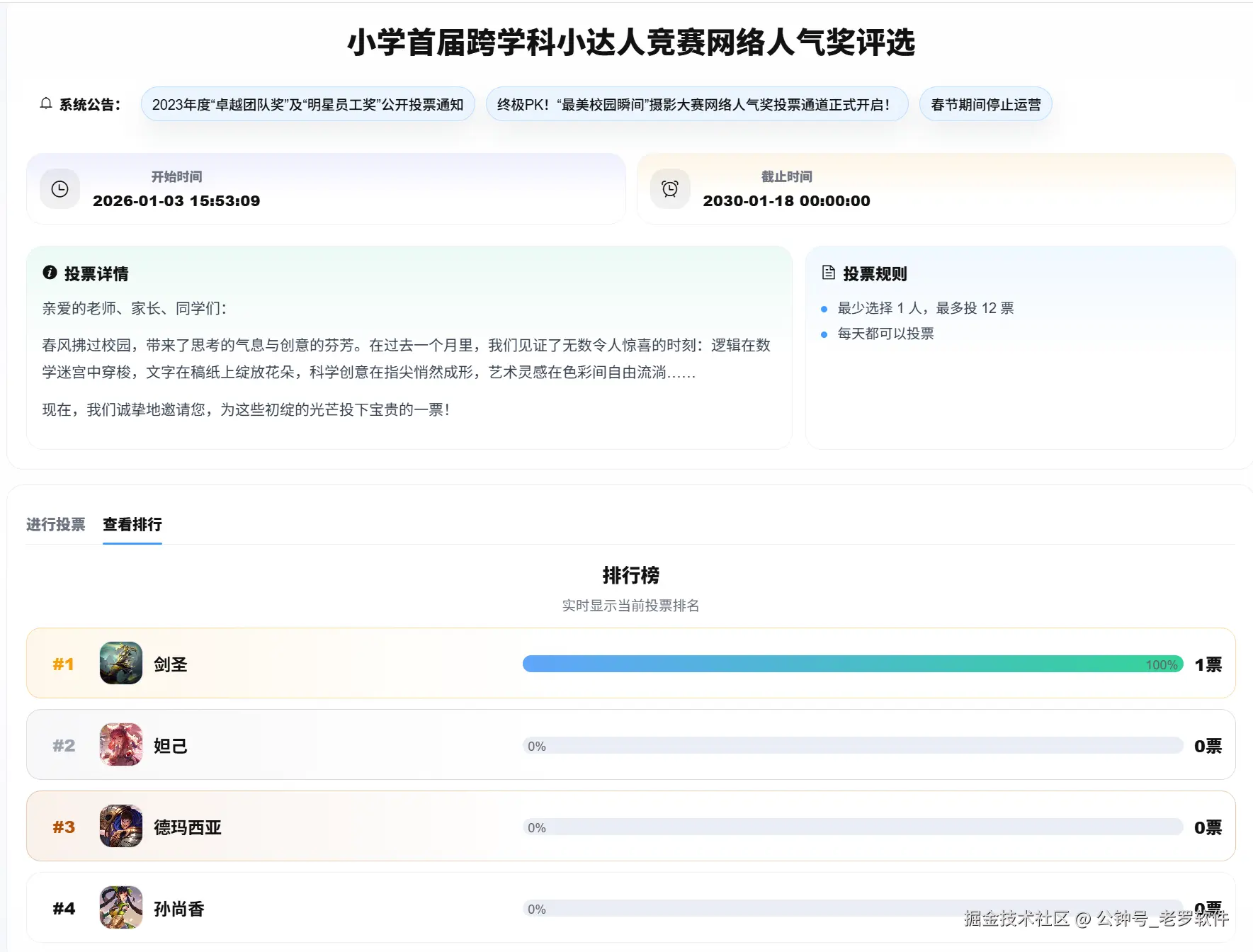Screen dimensions: 1253x952
Task: Click the #2 rank badge
Action: point(64,746)
